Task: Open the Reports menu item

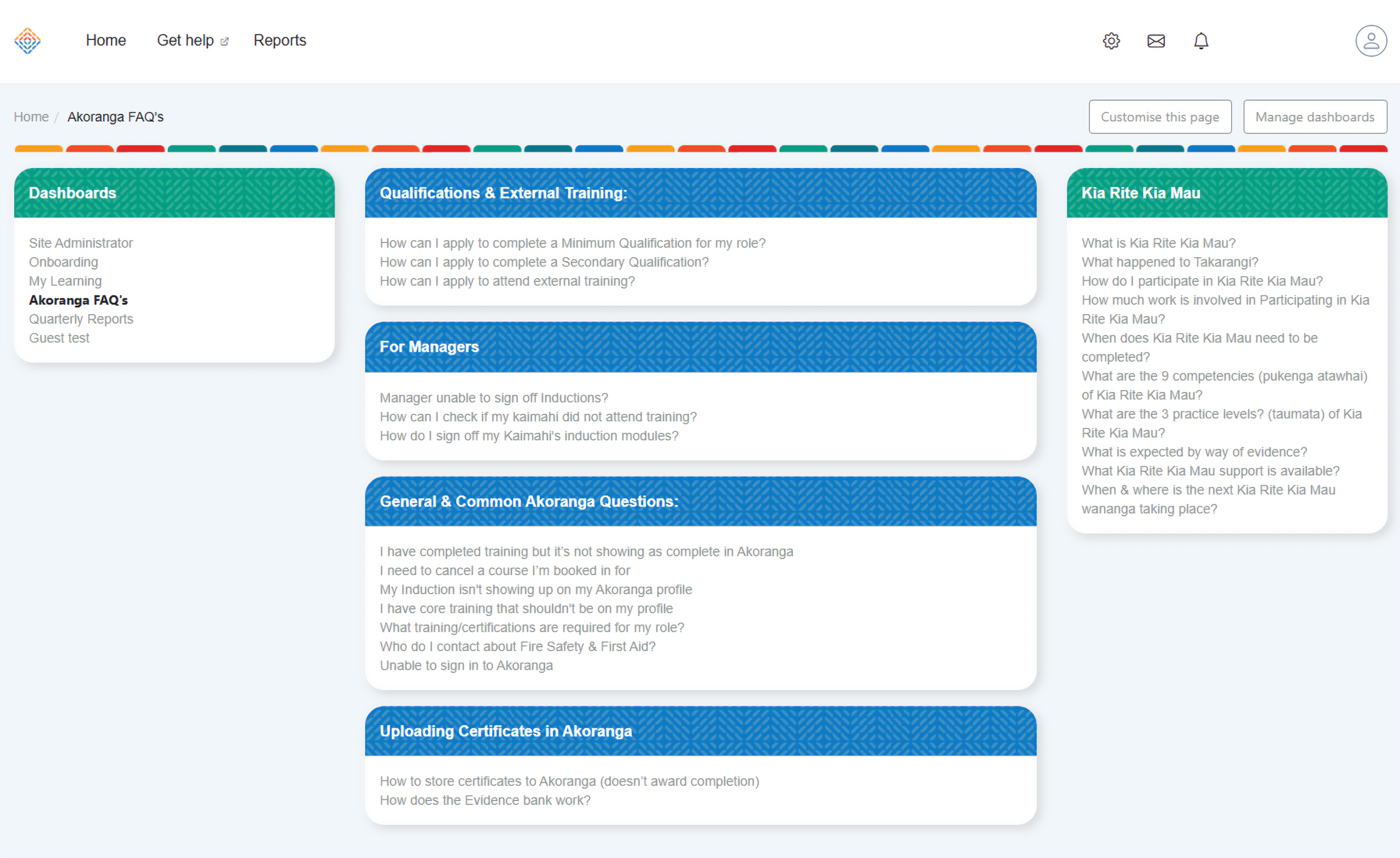Action: (x=279, y=40)
